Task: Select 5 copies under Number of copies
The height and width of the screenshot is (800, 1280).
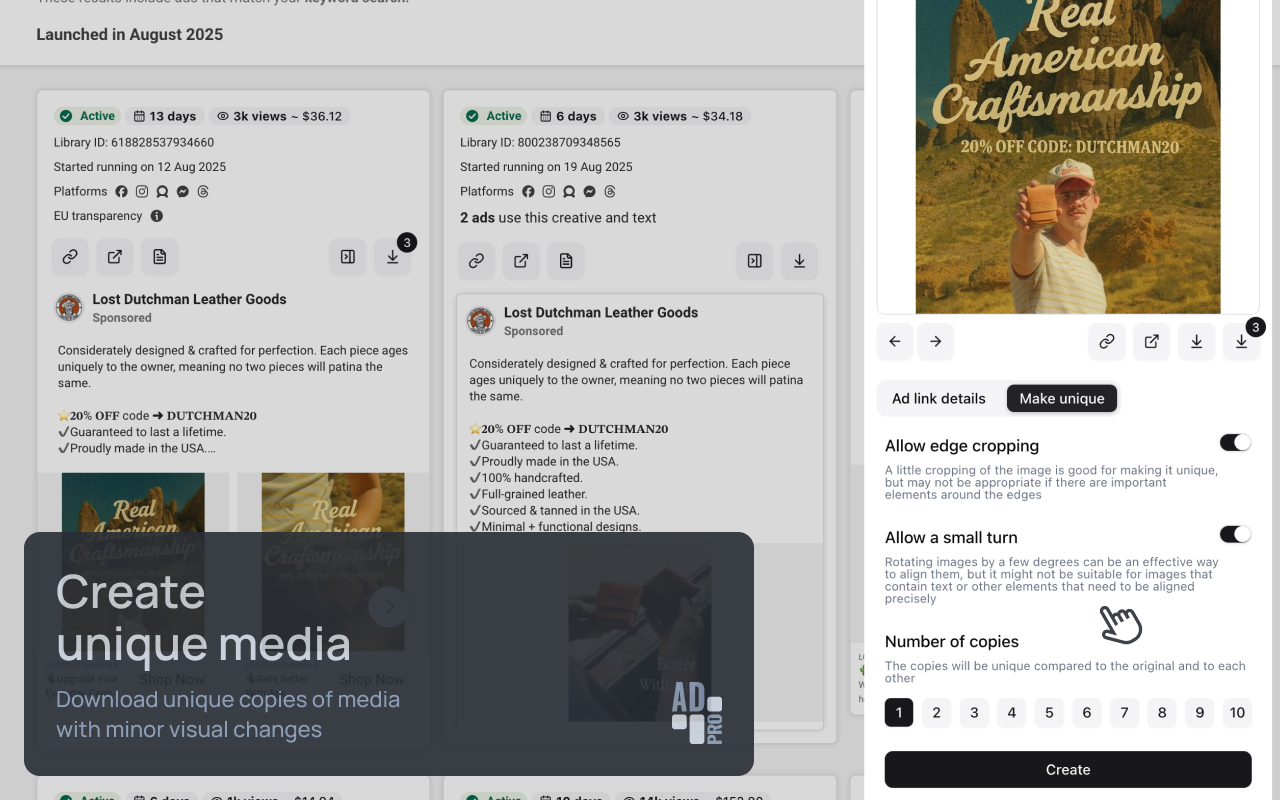Action: tap(1049, 712)
